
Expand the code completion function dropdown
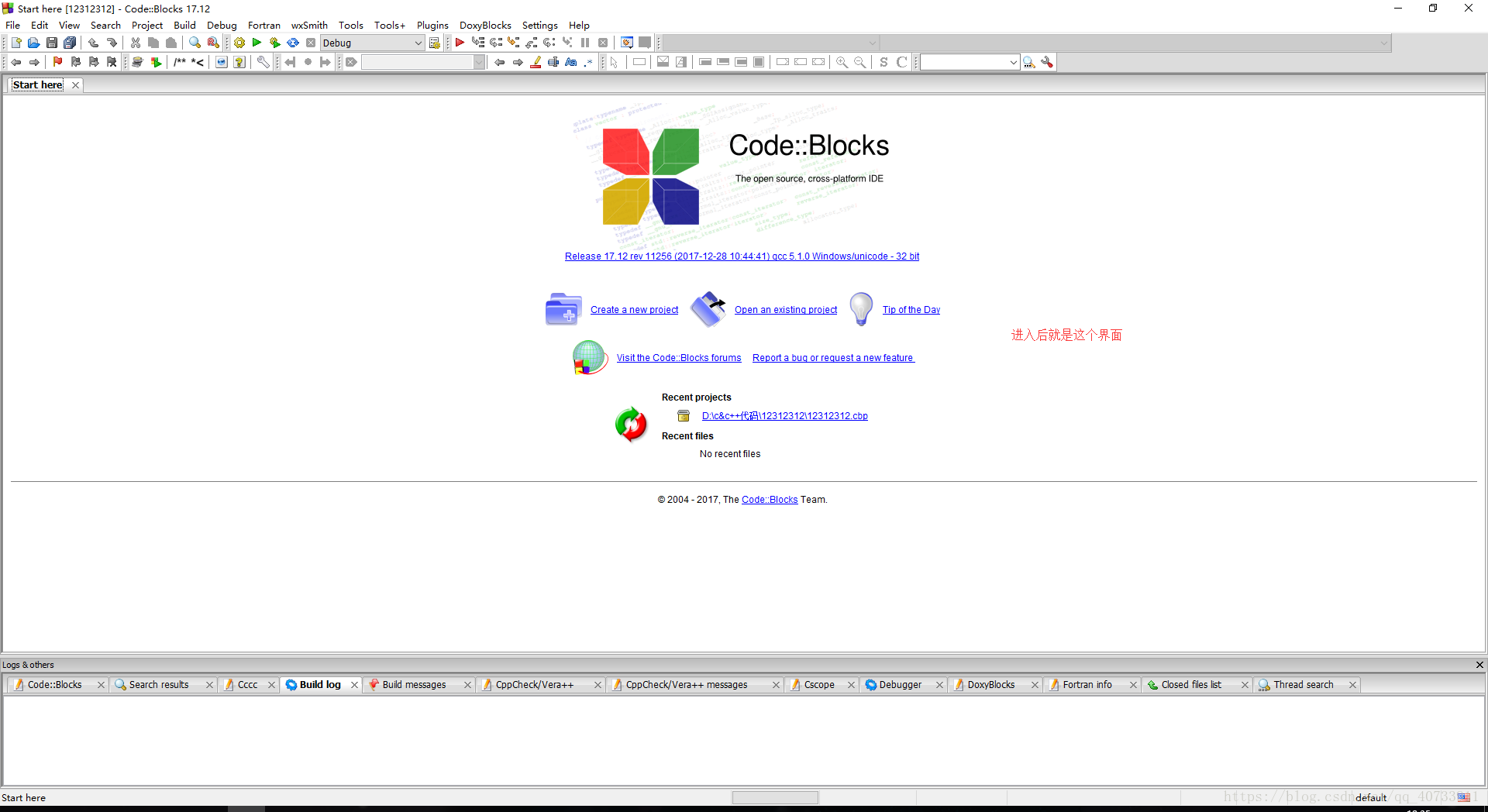click(x=1384, y=43)
